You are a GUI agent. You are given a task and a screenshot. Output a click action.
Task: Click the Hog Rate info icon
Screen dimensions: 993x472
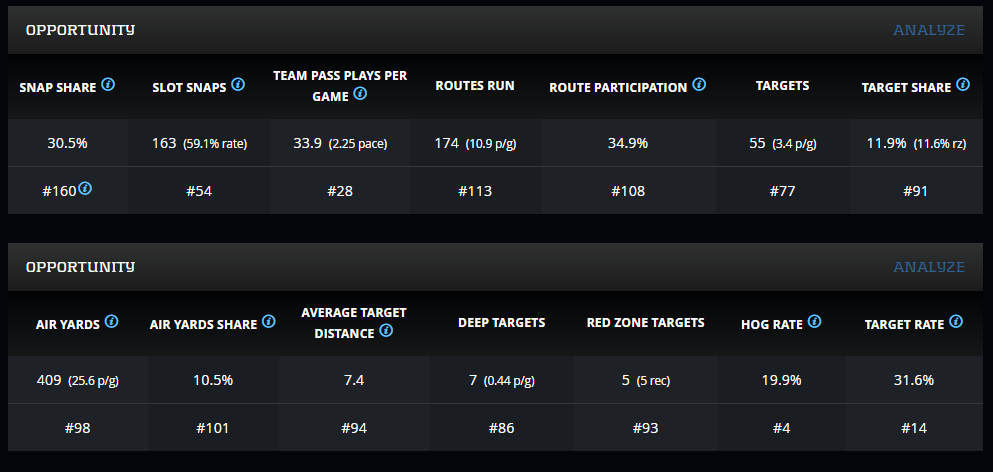814,321
